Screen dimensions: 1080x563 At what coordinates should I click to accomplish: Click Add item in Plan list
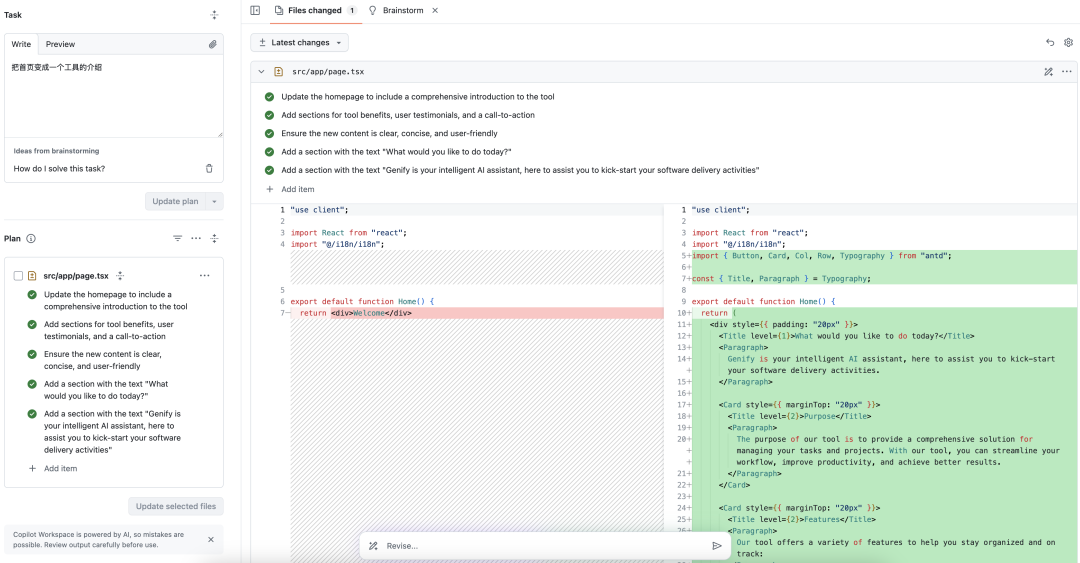[x=61, y=469]
